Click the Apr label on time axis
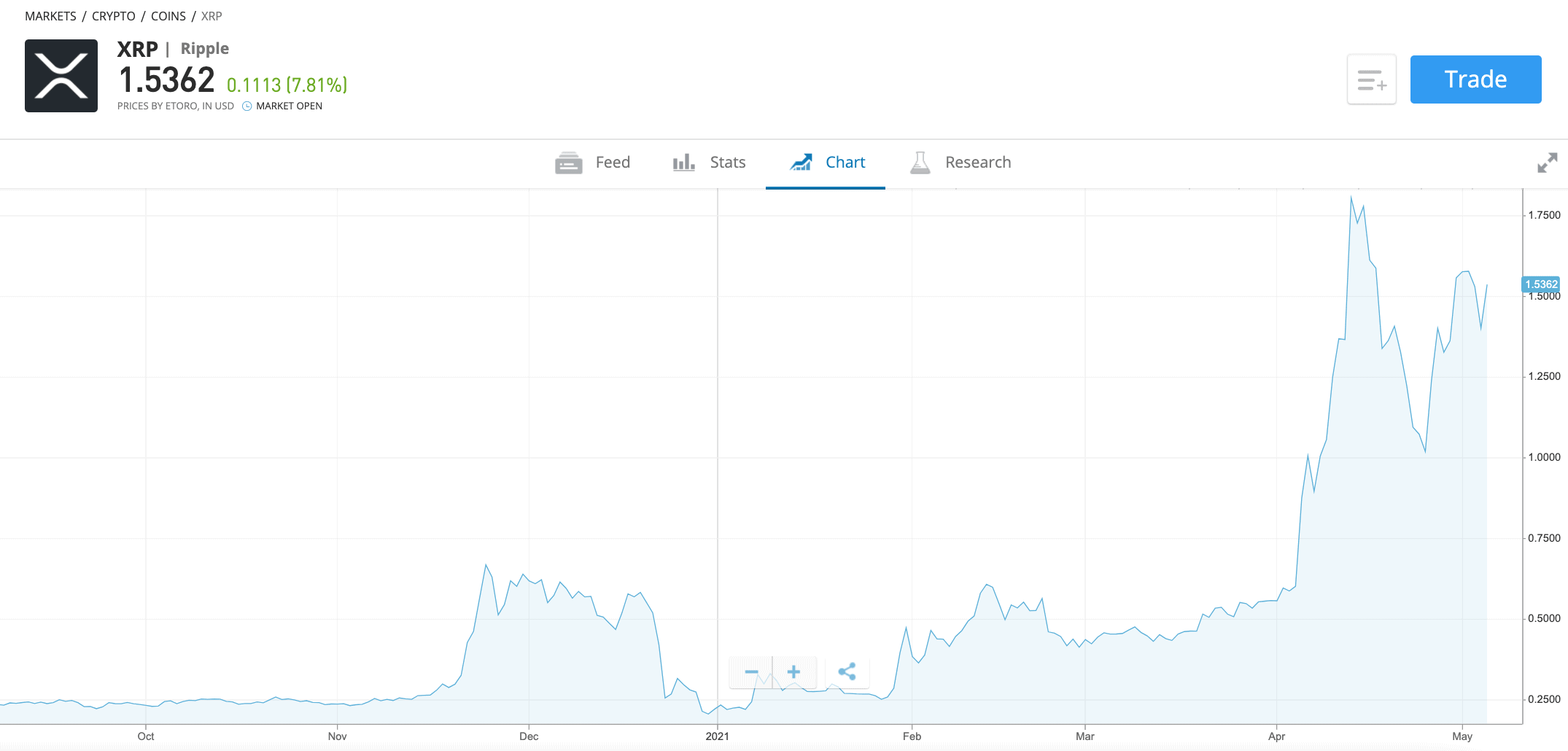The height and width of the screenshot is (751, 1568). [1277, 736]
